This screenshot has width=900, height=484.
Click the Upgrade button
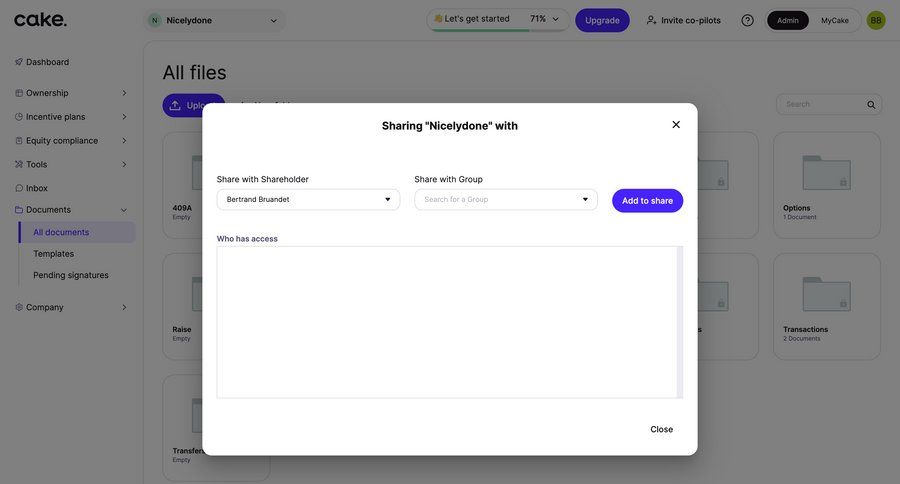(x=602, y=20)
